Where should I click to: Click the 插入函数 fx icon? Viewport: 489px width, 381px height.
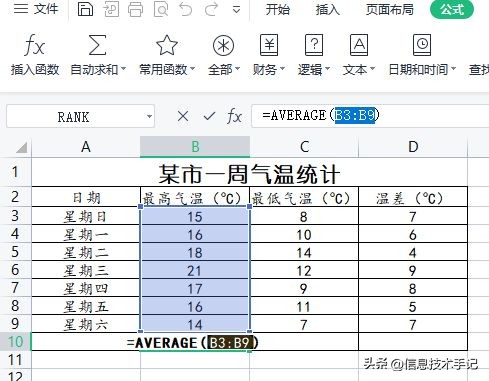point(35,45)
